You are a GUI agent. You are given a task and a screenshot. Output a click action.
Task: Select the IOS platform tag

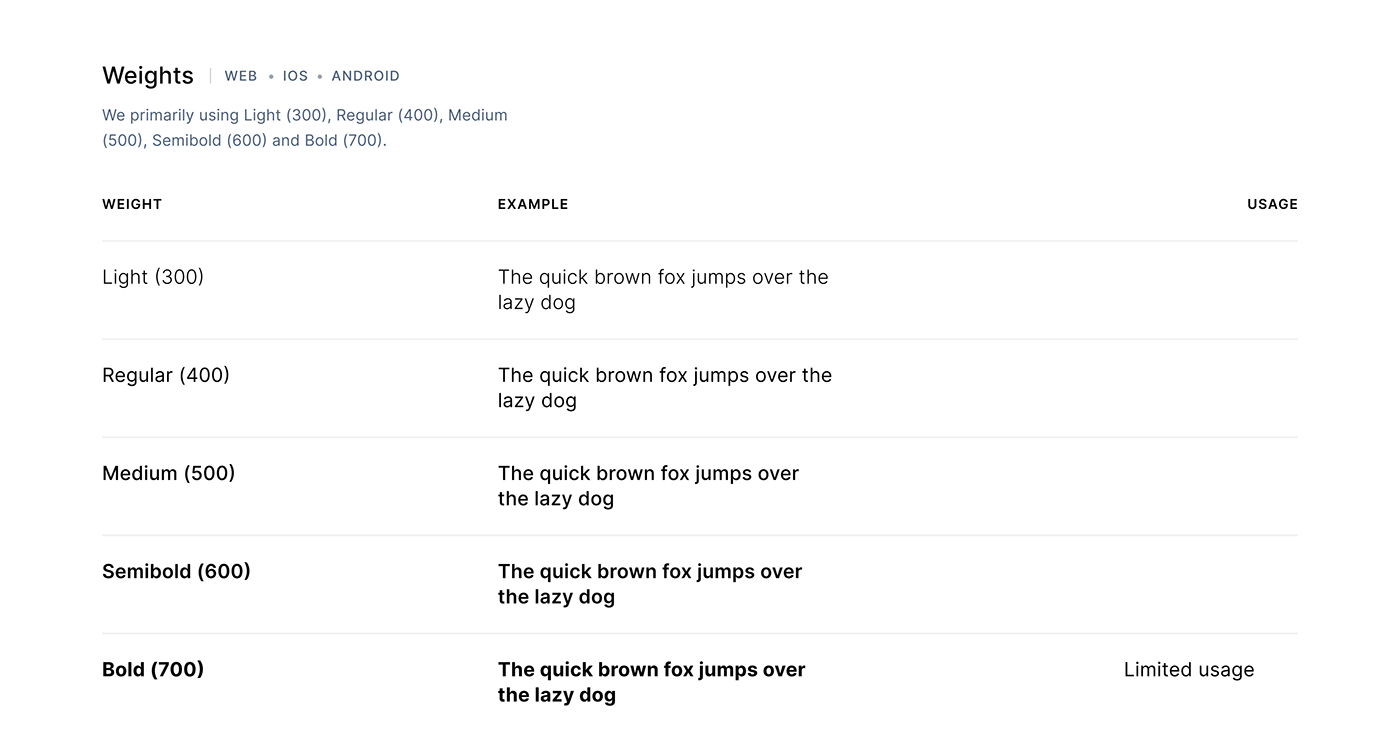point(295,76)
